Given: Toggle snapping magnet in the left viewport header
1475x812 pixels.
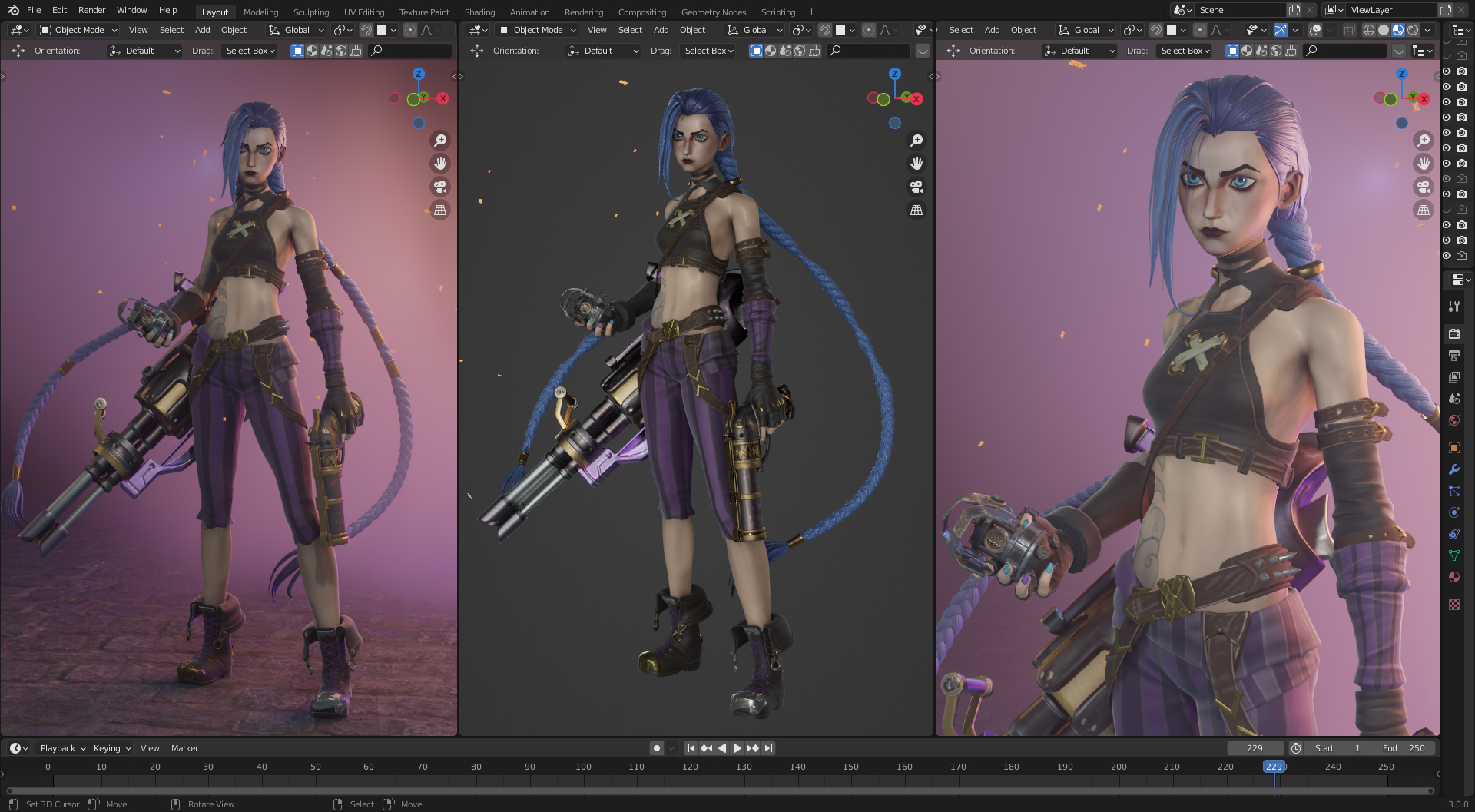Looking at the screenshot, I should pos(366,30).
